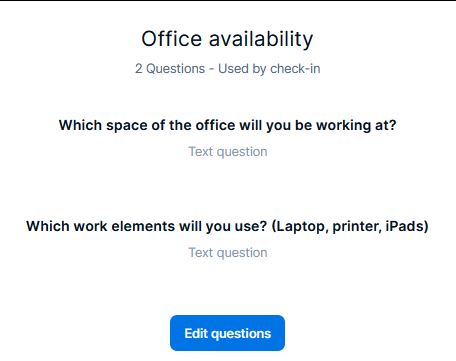Image resolution: width=456 pixels, height=361 pixels.
Task: Click 'Text question' label under office space question
Action: [x=228, y=152]
